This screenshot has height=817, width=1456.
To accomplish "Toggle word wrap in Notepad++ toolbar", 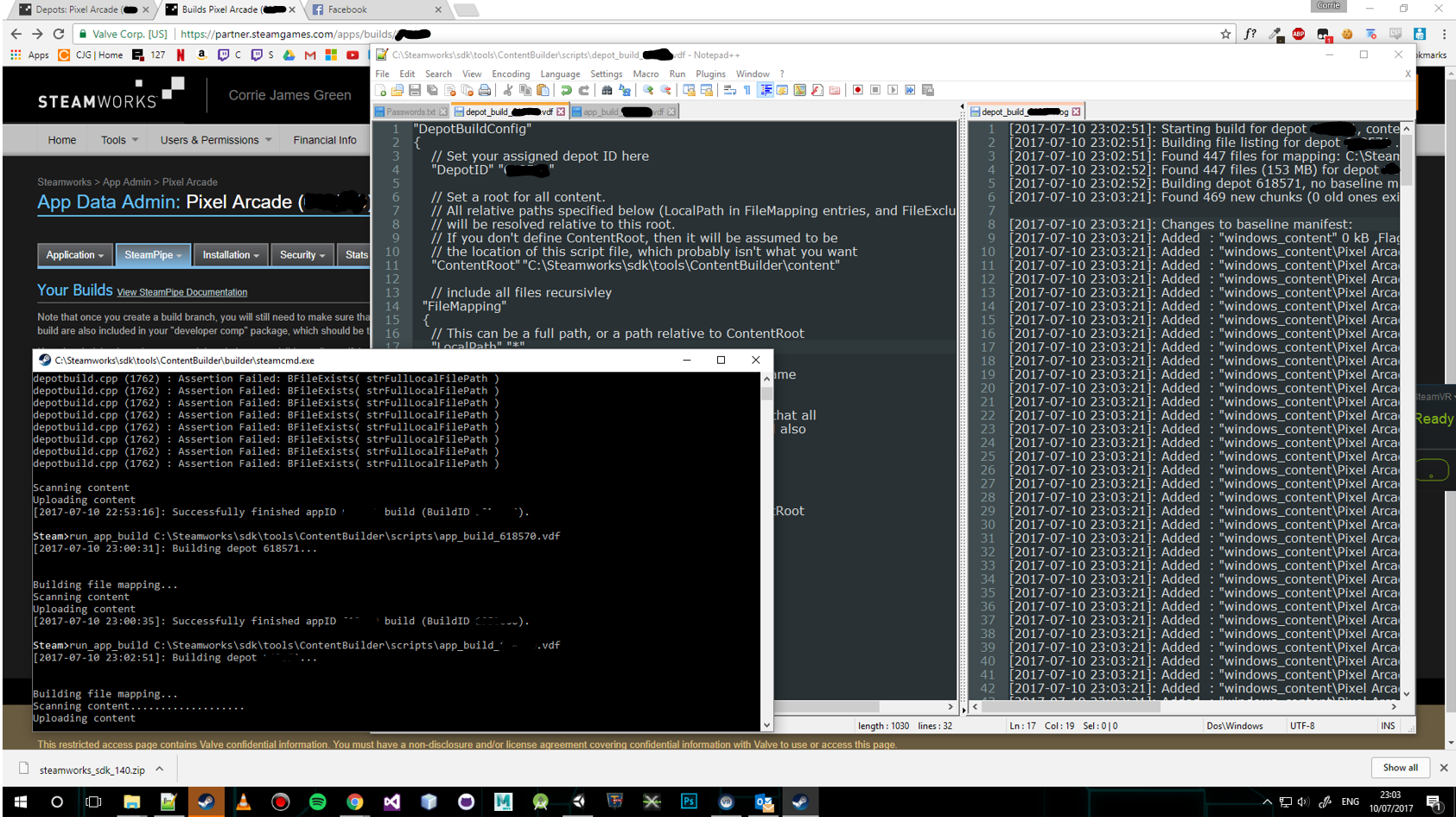I will (x=730, y=90).
